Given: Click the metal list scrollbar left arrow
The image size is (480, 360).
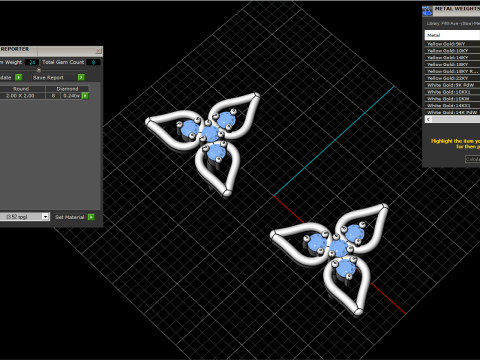Looking at the screenshot, I should click(428, 119).
